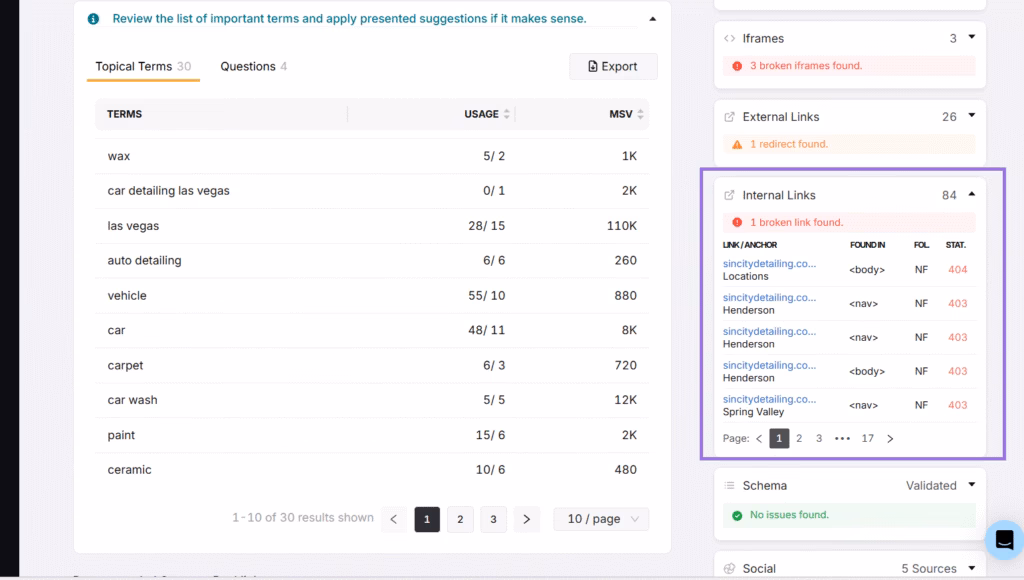The width and height of the screenshot is (1024, 580).
Task: Collapse the review suggestion panel arrow
Action: 653,18
